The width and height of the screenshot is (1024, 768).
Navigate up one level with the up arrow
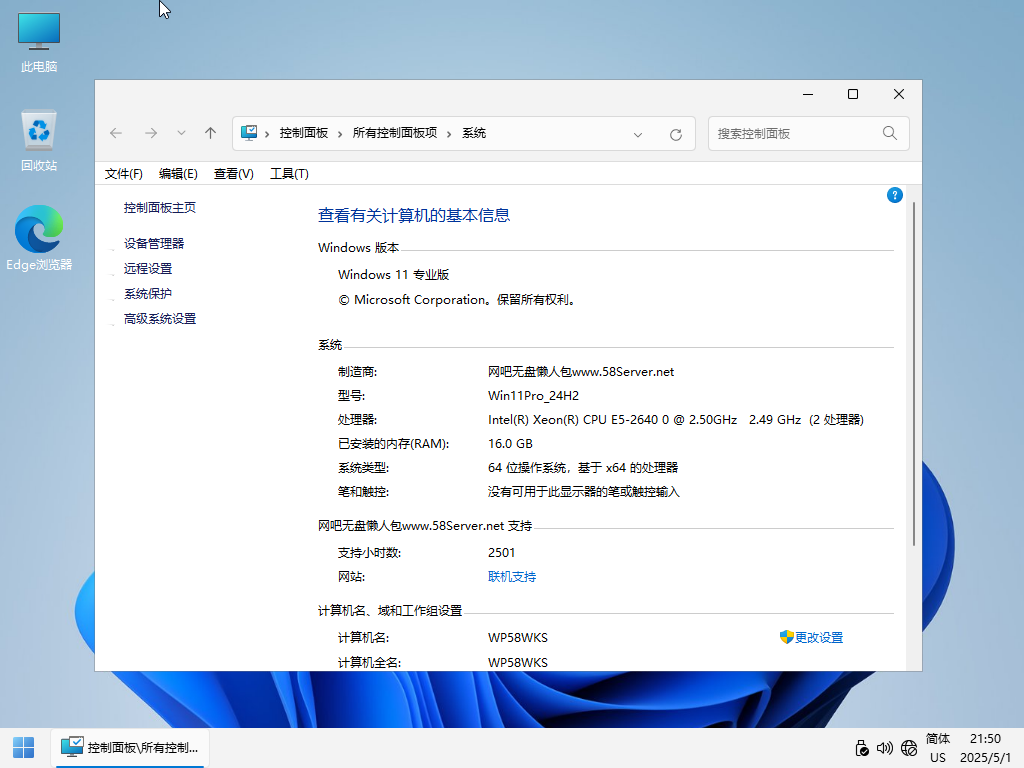[210, 133]
